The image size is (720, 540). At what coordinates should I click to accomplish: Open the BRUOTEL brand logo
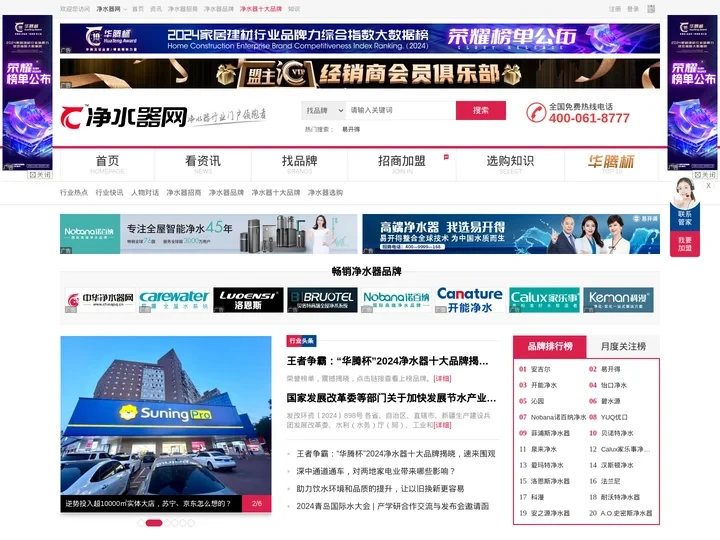click(x=322, y=300)
